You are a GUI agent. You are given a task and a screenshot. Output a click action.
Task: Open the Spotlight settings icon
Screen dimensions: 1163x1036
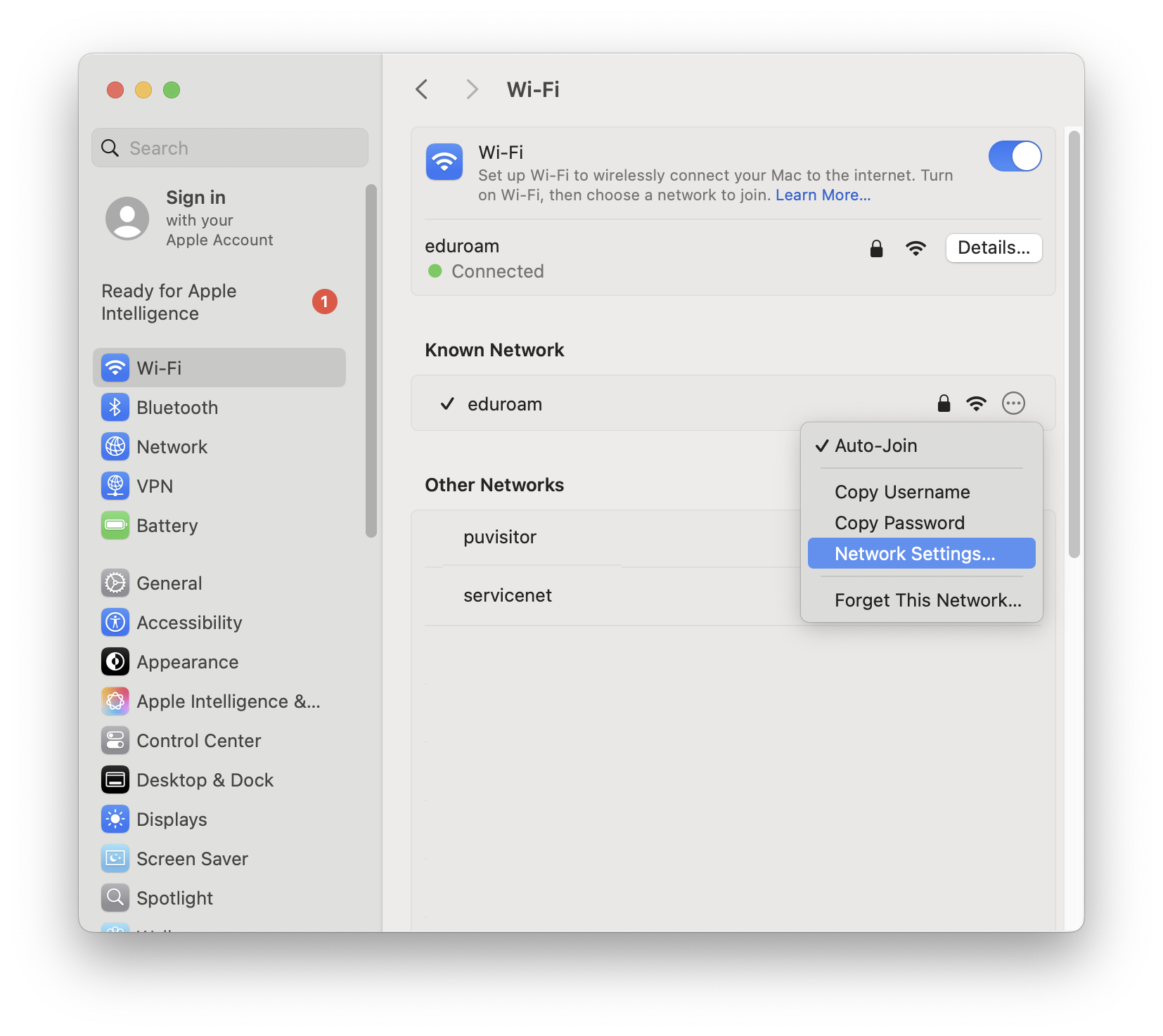coord(115,898)
